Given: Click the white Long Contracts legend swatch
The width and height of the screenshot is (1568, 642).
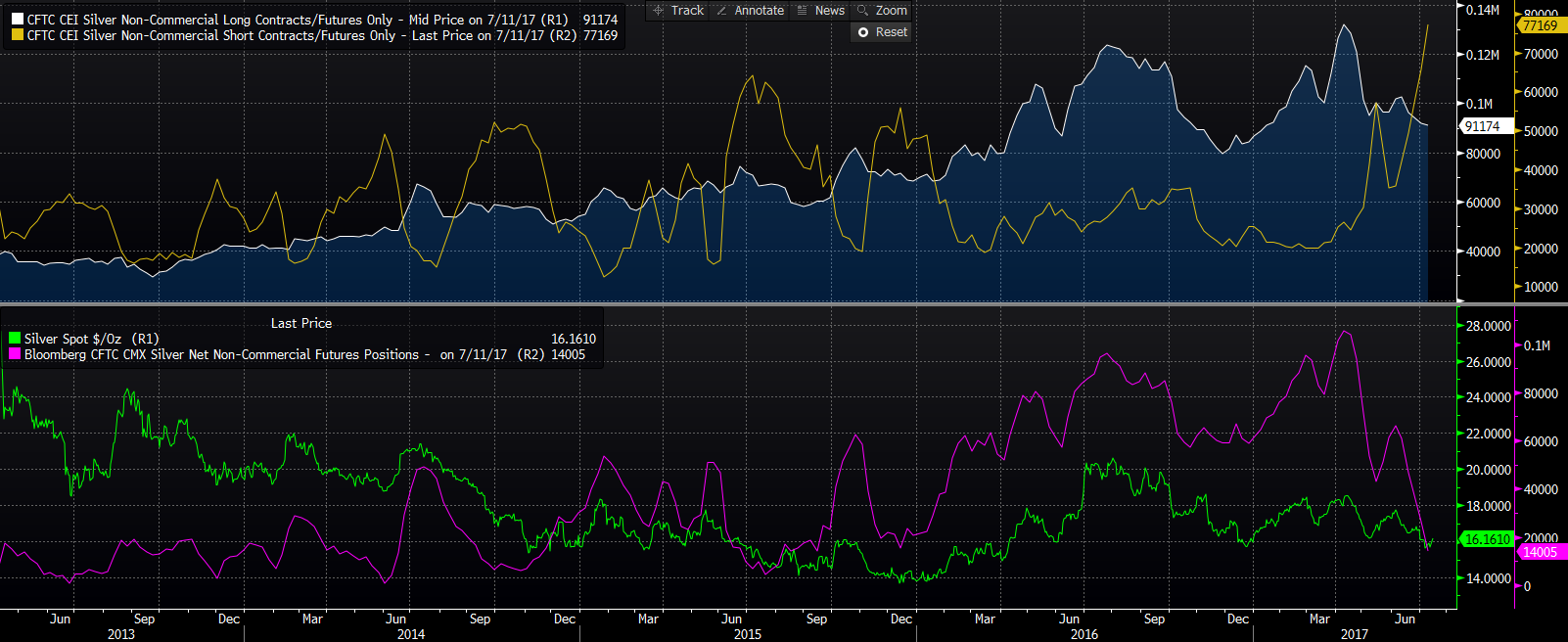Looking at the screenshot, I should pos(18,20).
